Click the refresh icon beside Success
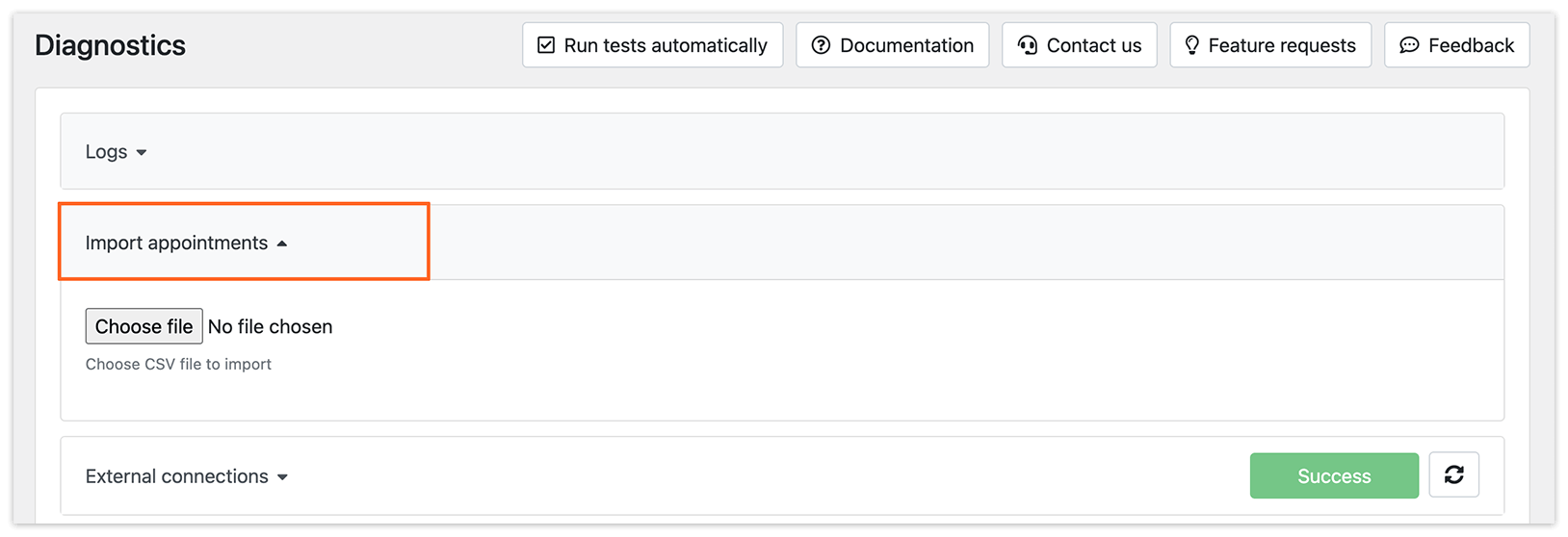 point(1453,474)
